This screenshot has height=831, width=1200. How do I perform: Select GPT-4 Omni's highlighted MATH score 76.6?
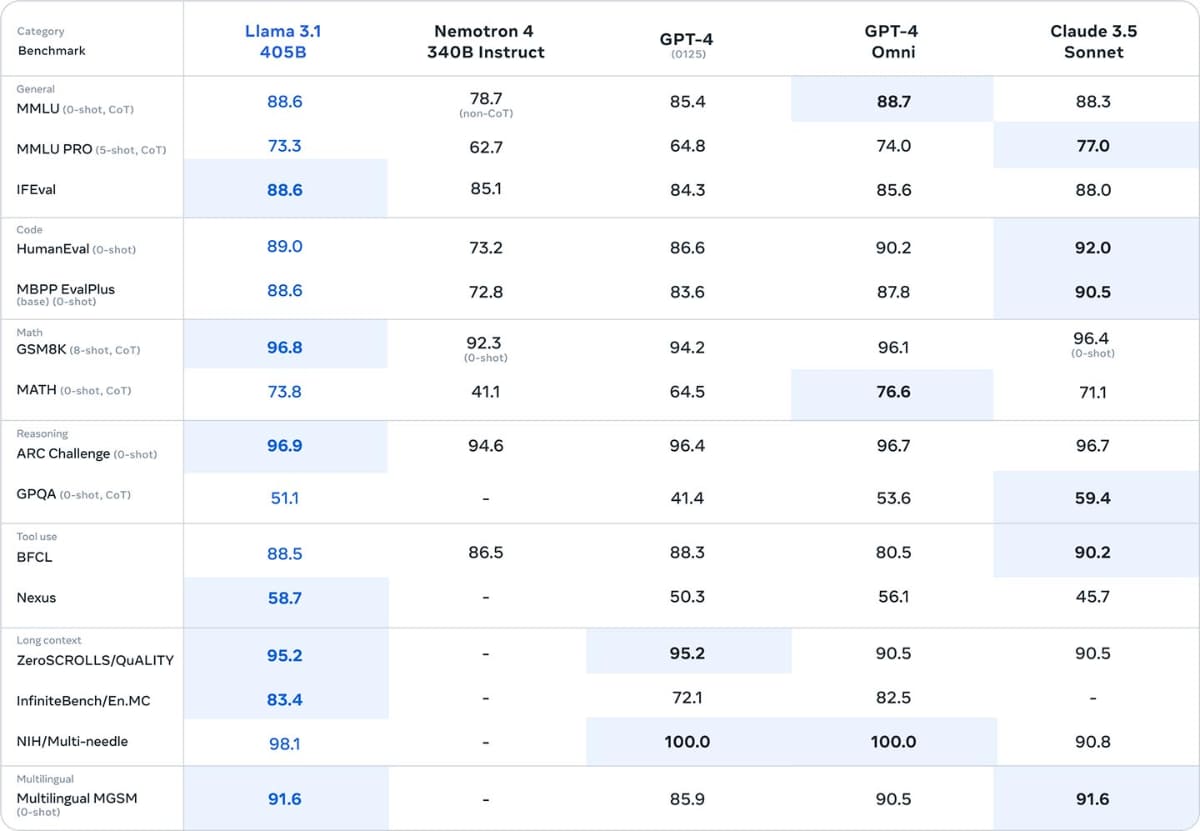coord(893,392)
